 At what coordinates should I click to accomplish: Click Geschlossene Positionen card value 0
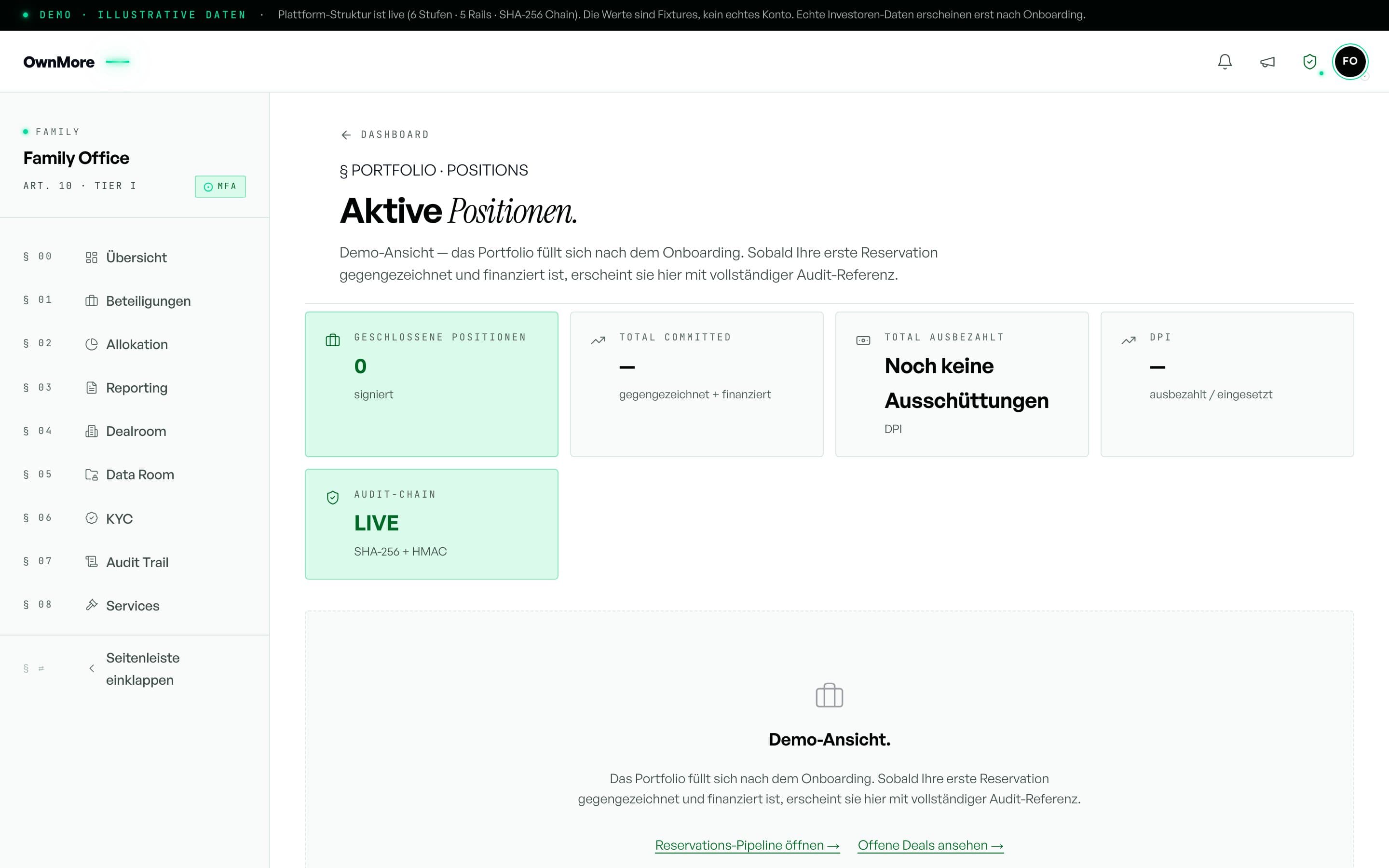(360, 366)
